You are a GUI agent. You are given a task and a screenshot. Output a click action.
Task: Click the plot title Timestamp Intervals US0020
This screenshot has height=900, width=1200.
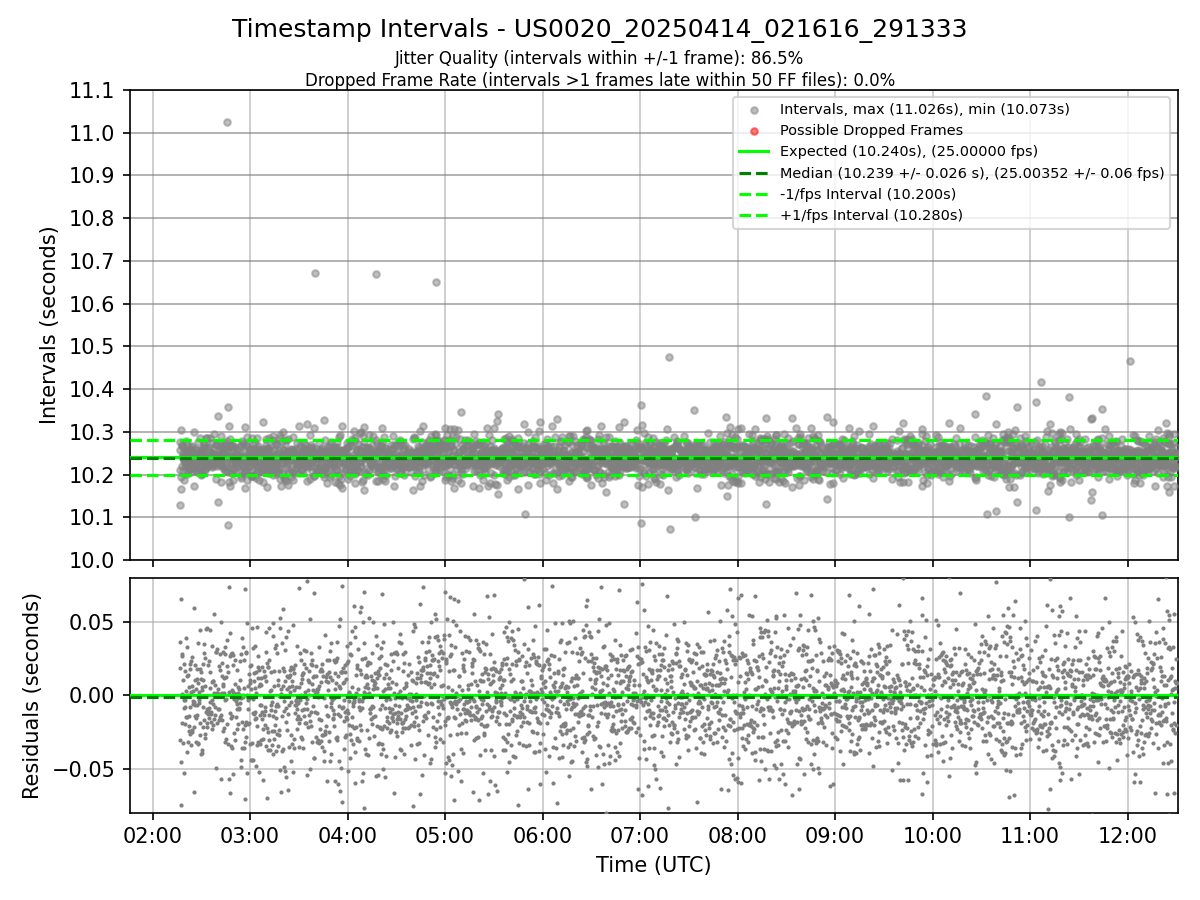pos(599,29)
